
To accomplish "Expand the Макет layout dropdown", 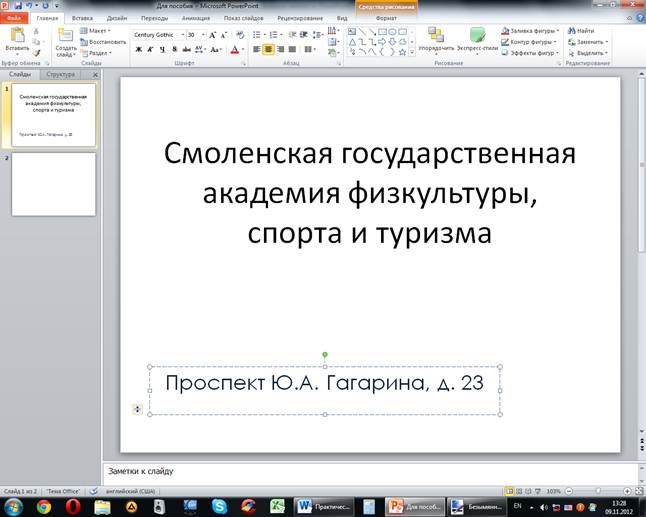I will pyautogui.click(x=98, y=31).
